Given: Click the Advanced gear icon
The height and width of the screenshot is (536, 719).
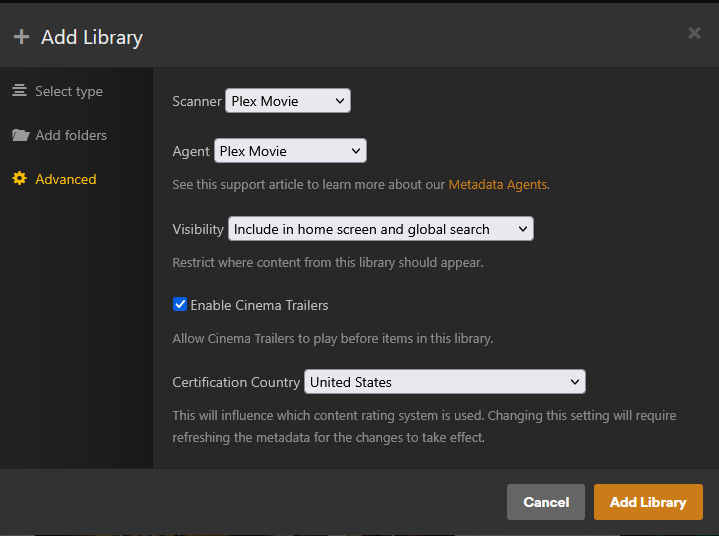Looking at the screenshot, I should tap(19, 178).
